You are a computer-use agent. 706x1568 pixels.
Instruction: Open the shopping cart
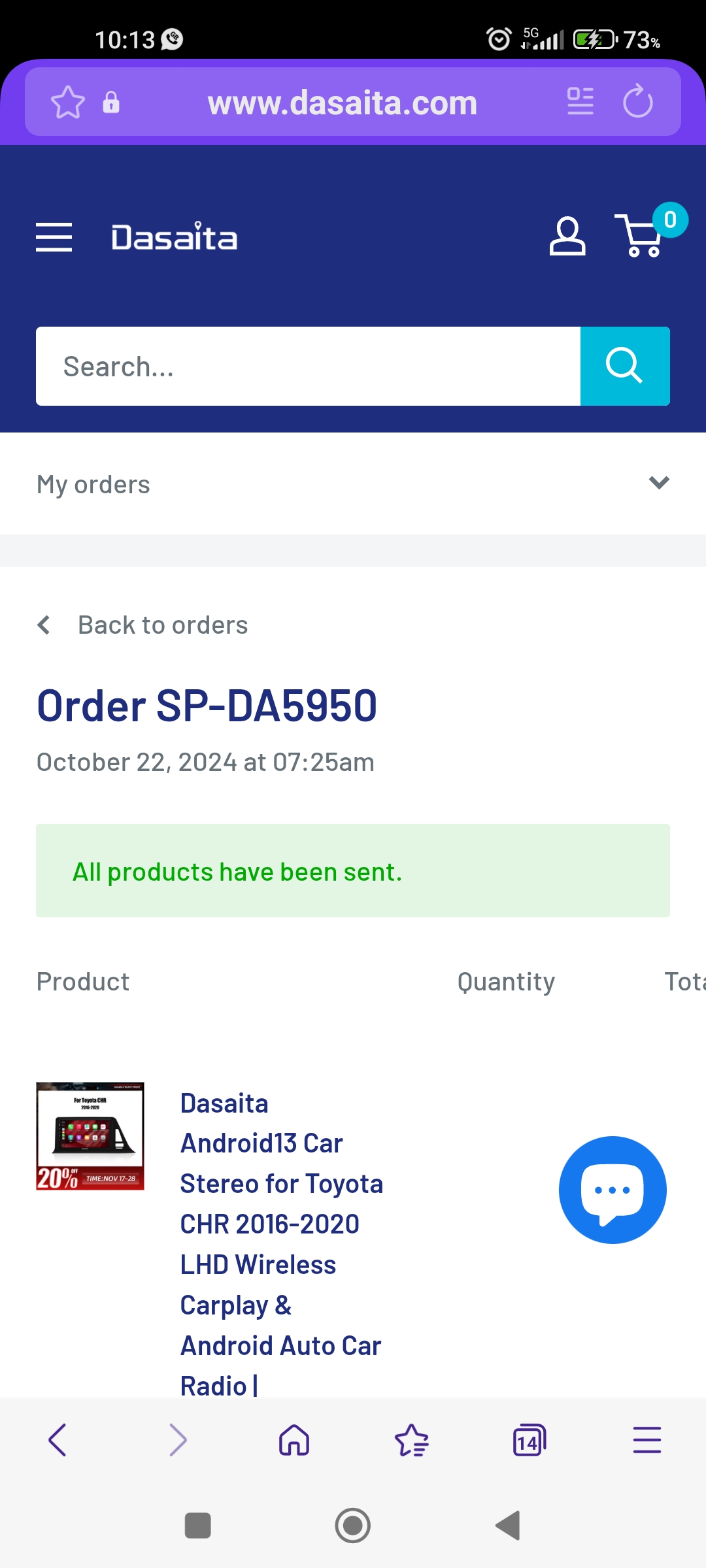tap(641, 237)
